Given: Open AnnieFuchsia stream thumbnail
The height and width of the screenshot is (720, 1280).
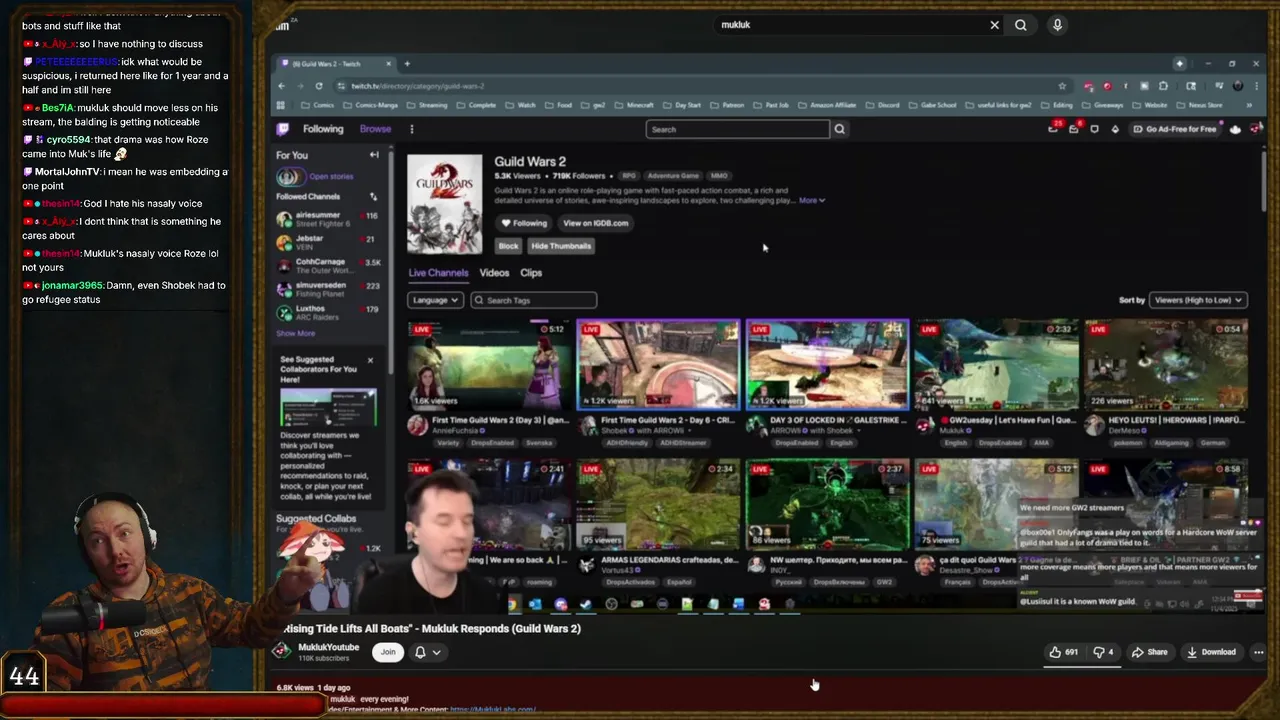Looking at the screenshot, I should tap(490, 365).
